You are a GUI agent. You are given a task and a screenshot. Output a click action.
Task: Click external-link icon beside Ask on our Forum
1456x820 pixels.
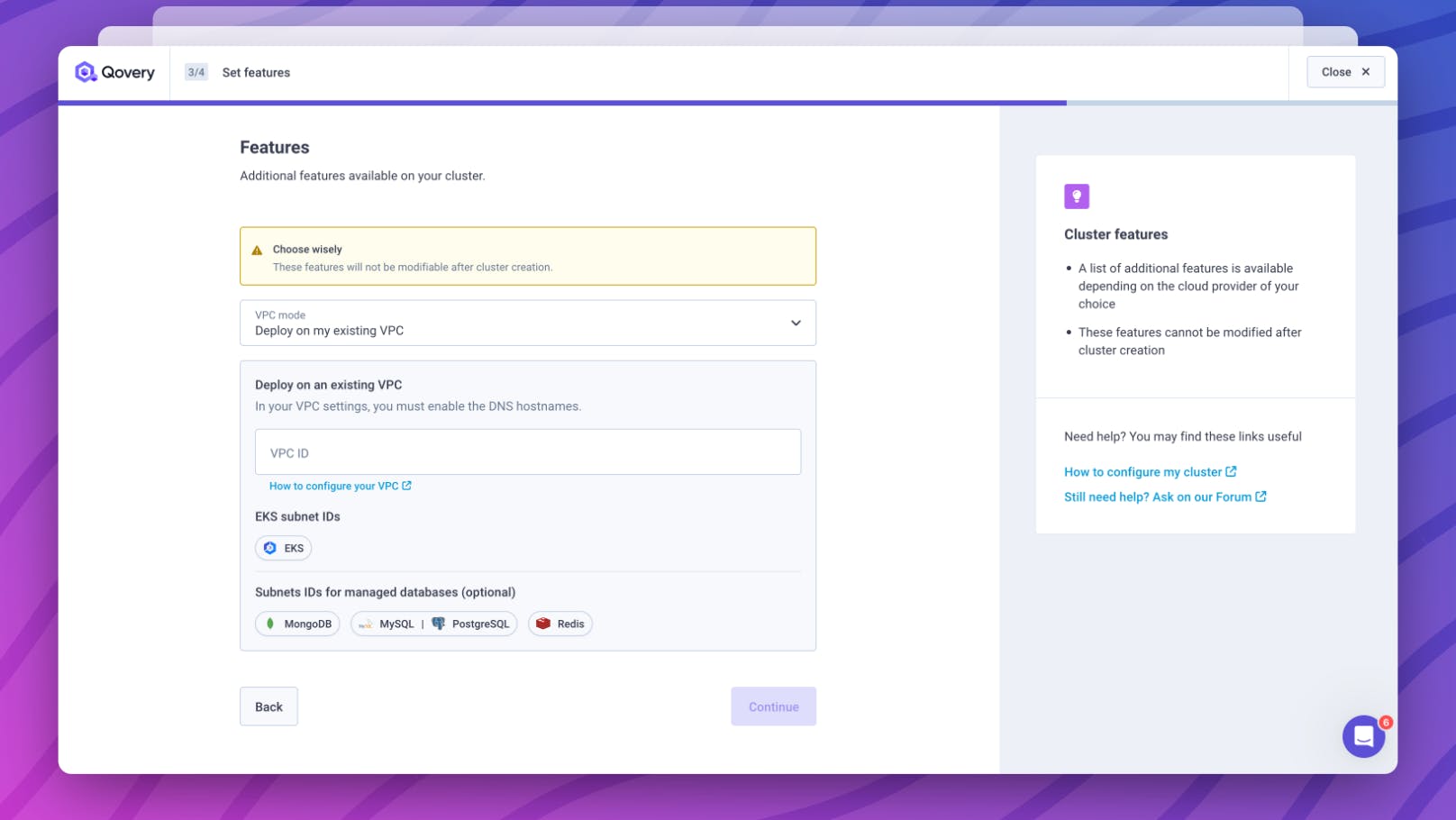1261,497
